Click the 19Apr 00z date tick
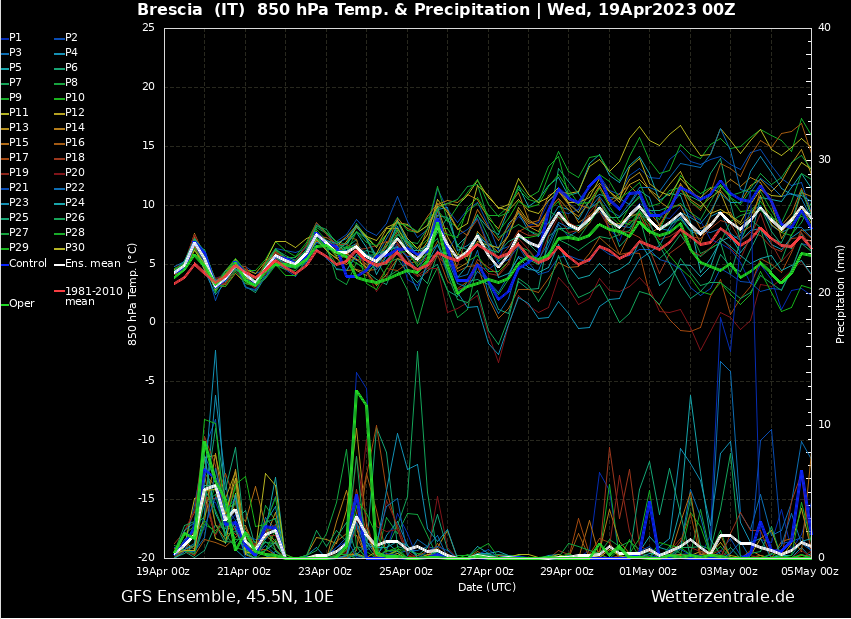This screenshot has width=851, height=619. [x=163, y=571]
